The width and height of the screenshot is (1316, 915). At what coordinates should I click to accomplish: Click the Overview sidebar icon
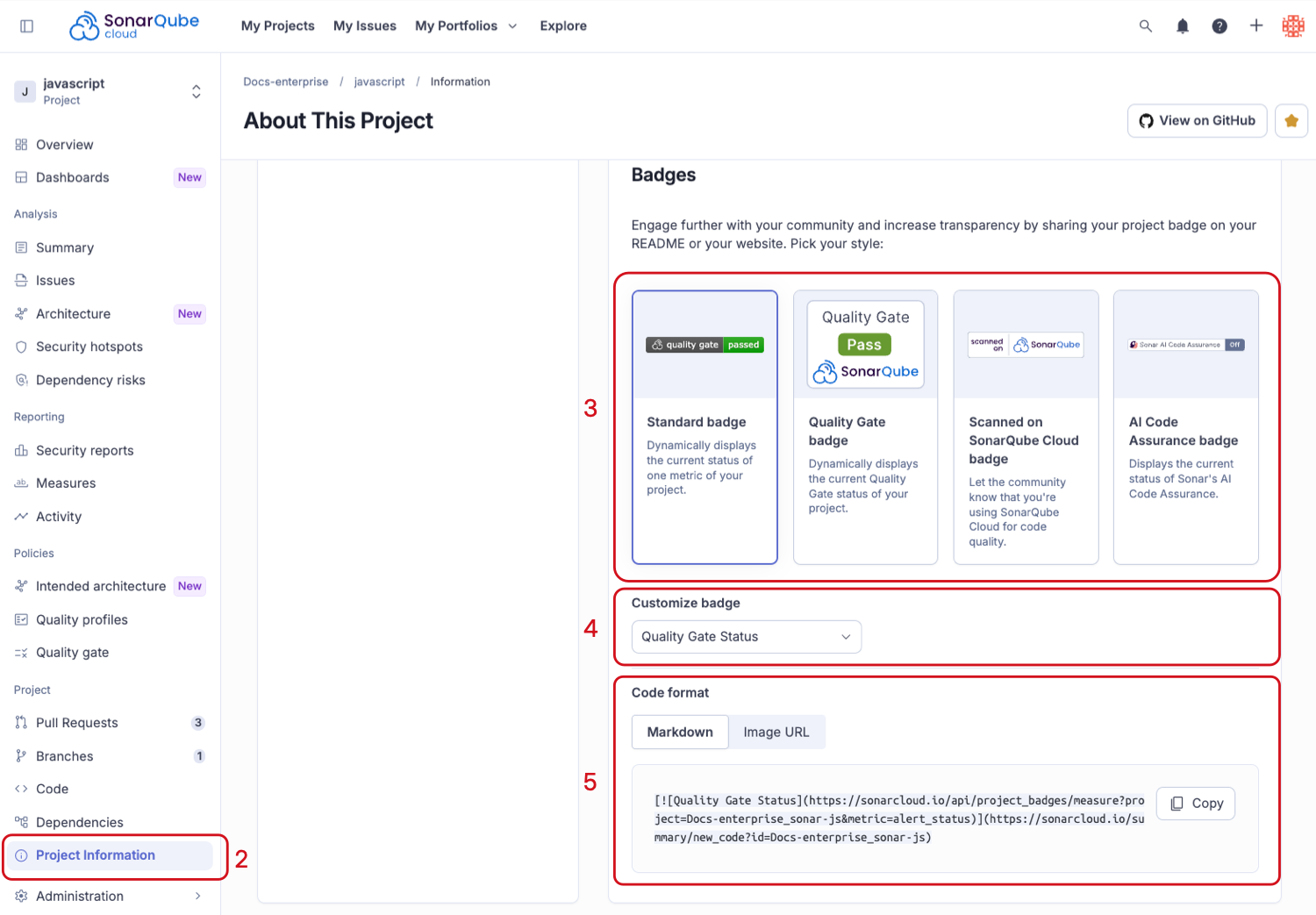[x=21, y=145]
